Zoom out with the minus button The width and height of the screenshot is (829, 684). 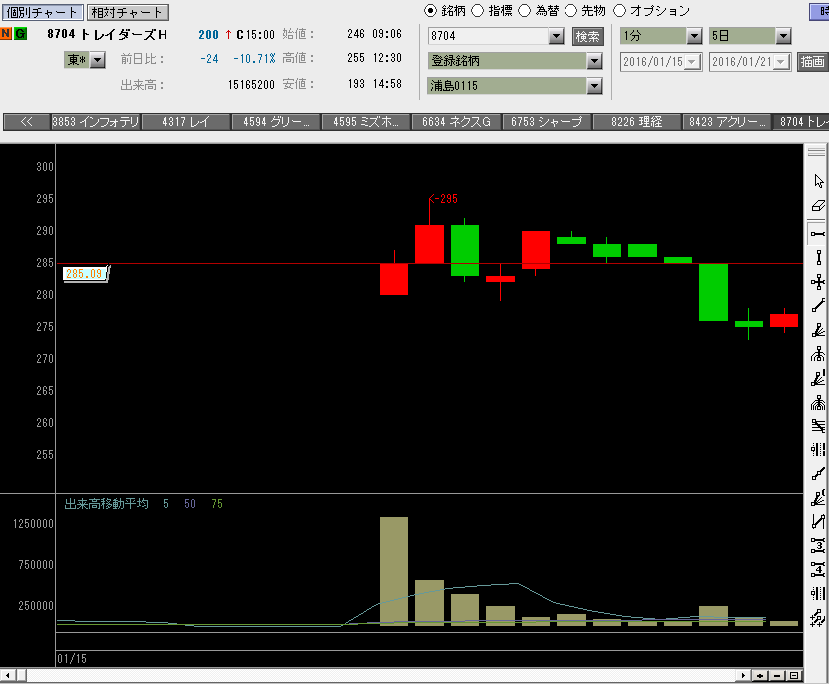[x=777, y=676]
